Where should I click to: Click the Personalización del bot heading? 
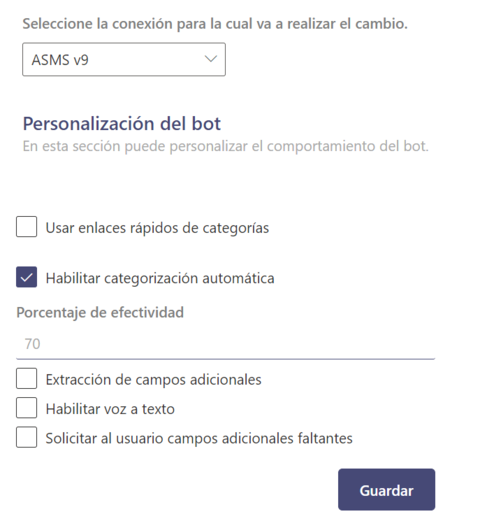coord(122,123)
